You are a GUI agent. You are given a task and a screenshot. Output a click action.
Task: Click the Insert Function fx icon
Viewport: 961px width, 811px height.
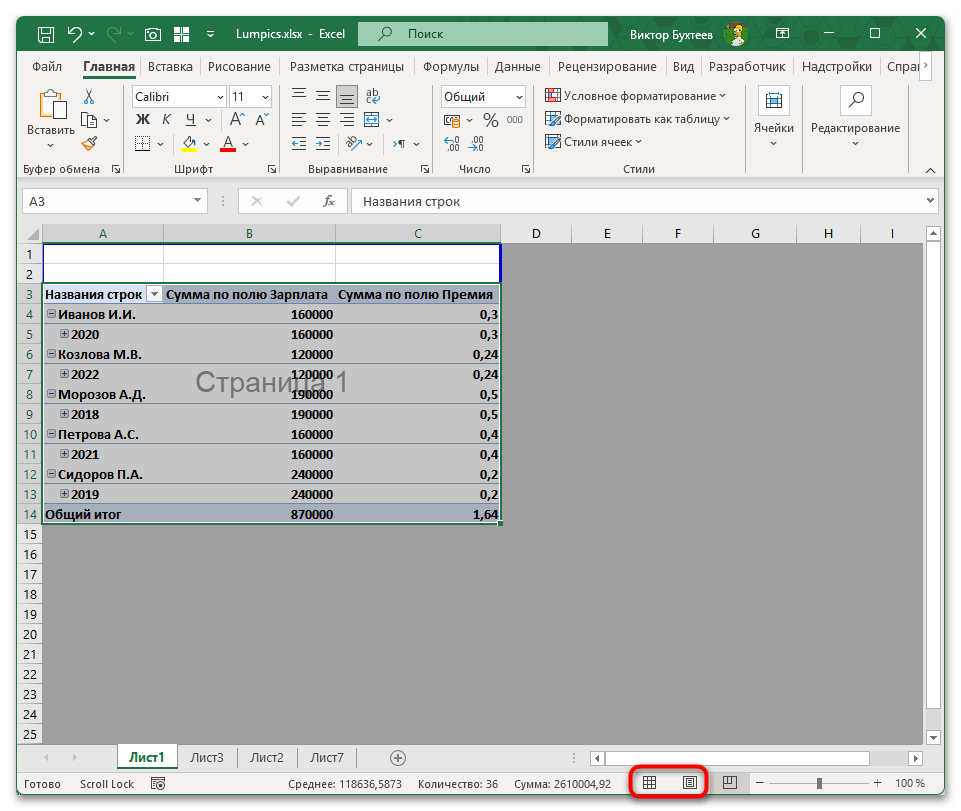pyautogui.click(x=328, y=201)
